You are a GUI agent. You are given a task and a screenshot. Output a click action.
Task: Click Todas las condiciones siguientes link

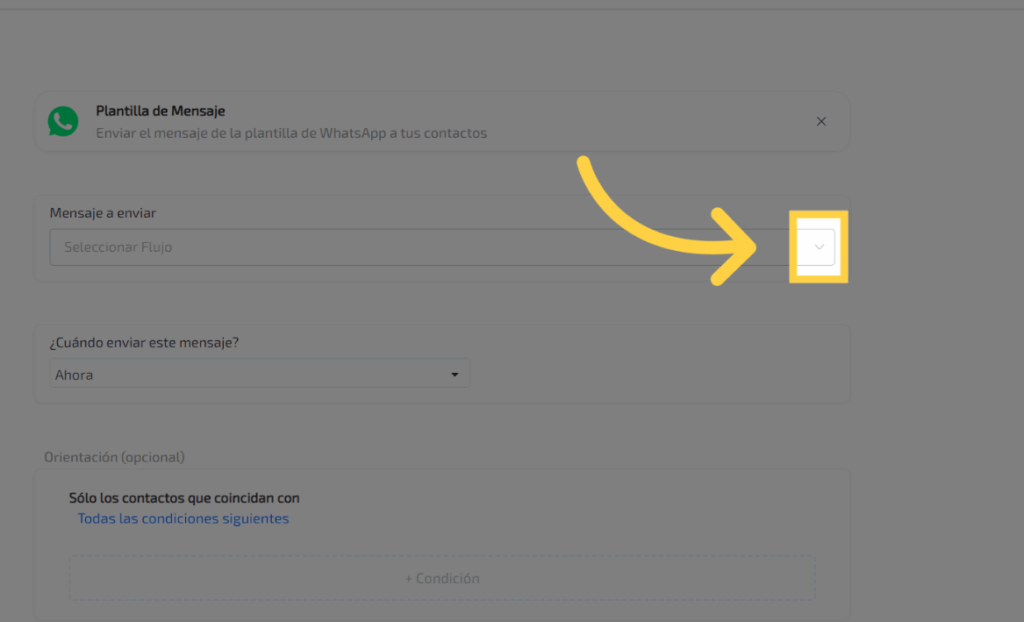click(183, 519)
